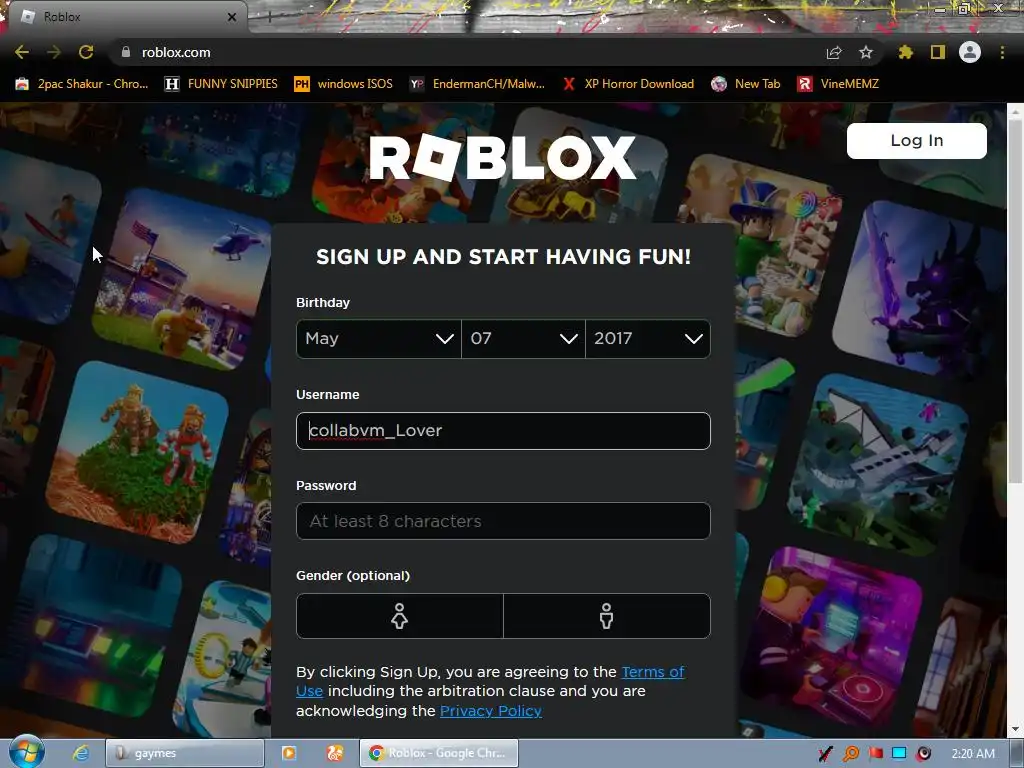Click the red flag Action Center tray icon
This screenshot has height=768, width=1024.
click(x=876, y=754)
